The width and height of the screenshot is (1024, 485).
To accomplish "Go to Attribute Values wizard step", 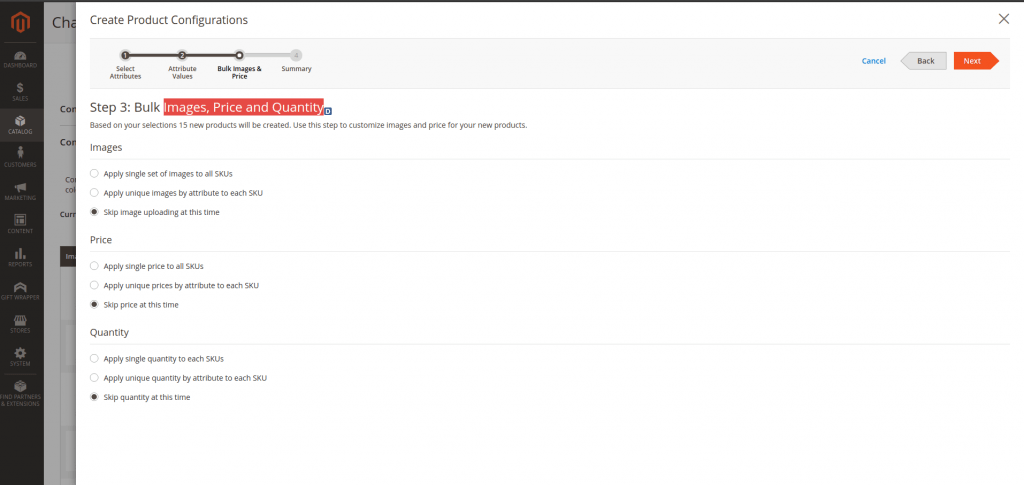I will [x=182, y=56].
